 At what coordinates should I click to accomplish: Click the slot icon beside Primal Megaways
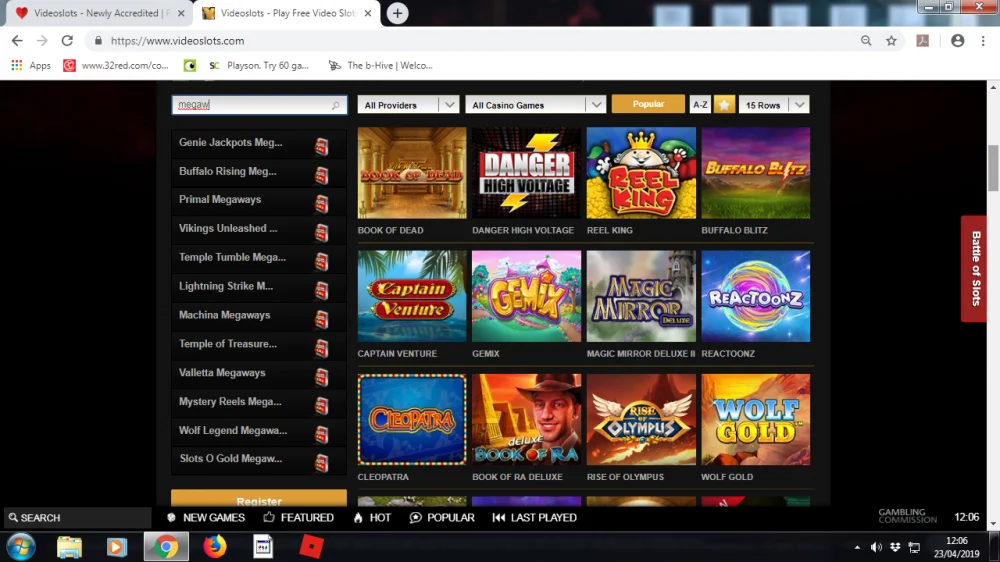tap(321, 204)
